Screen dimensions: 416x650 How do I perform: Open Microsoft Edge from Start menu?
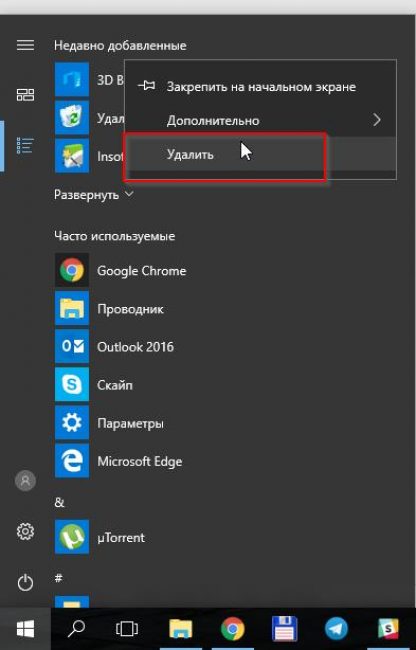(x=119, y=461)
